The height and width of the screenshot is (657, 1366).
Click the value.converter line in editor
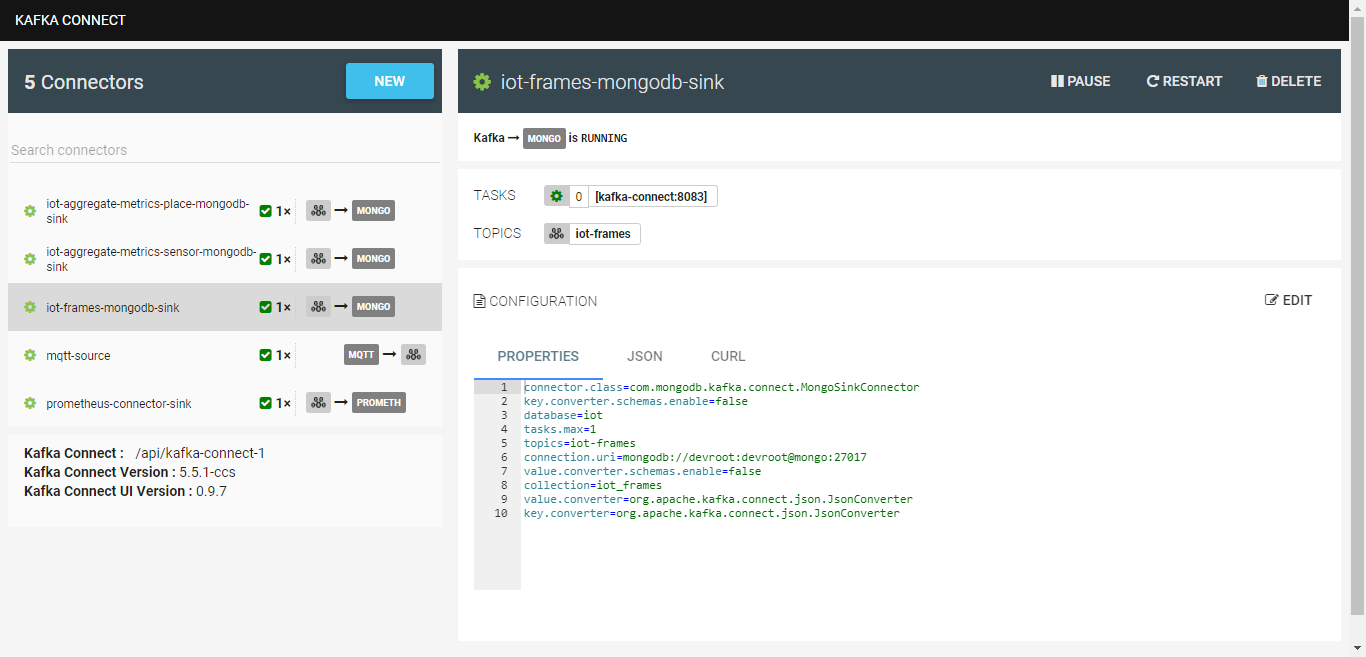pyautogui.click(x=718, y=499)
